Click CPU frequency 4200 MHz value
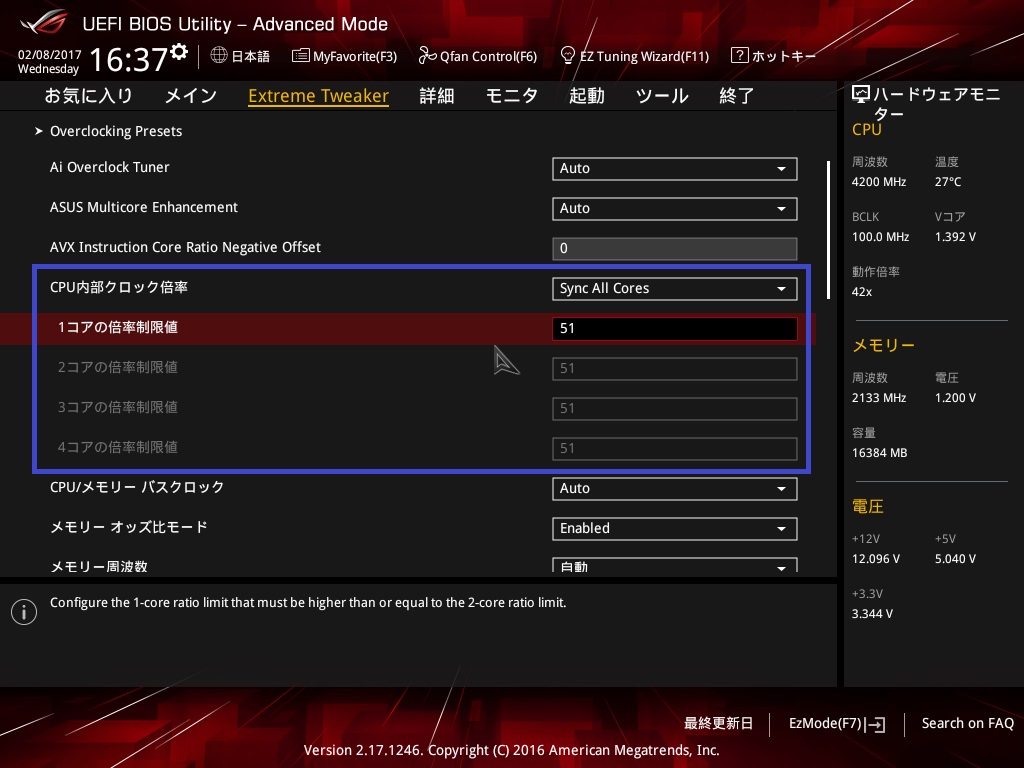1024x768 pixels. point(878,182)
